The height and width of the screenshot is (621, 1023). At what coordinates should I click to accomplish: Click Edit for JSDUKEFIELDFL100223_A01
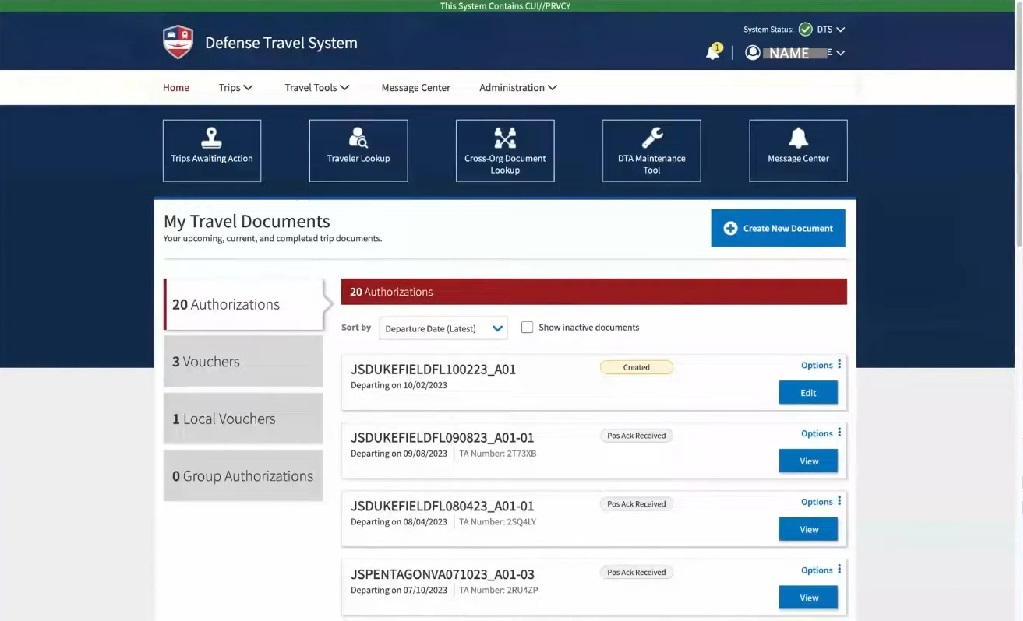click(808, 393)
